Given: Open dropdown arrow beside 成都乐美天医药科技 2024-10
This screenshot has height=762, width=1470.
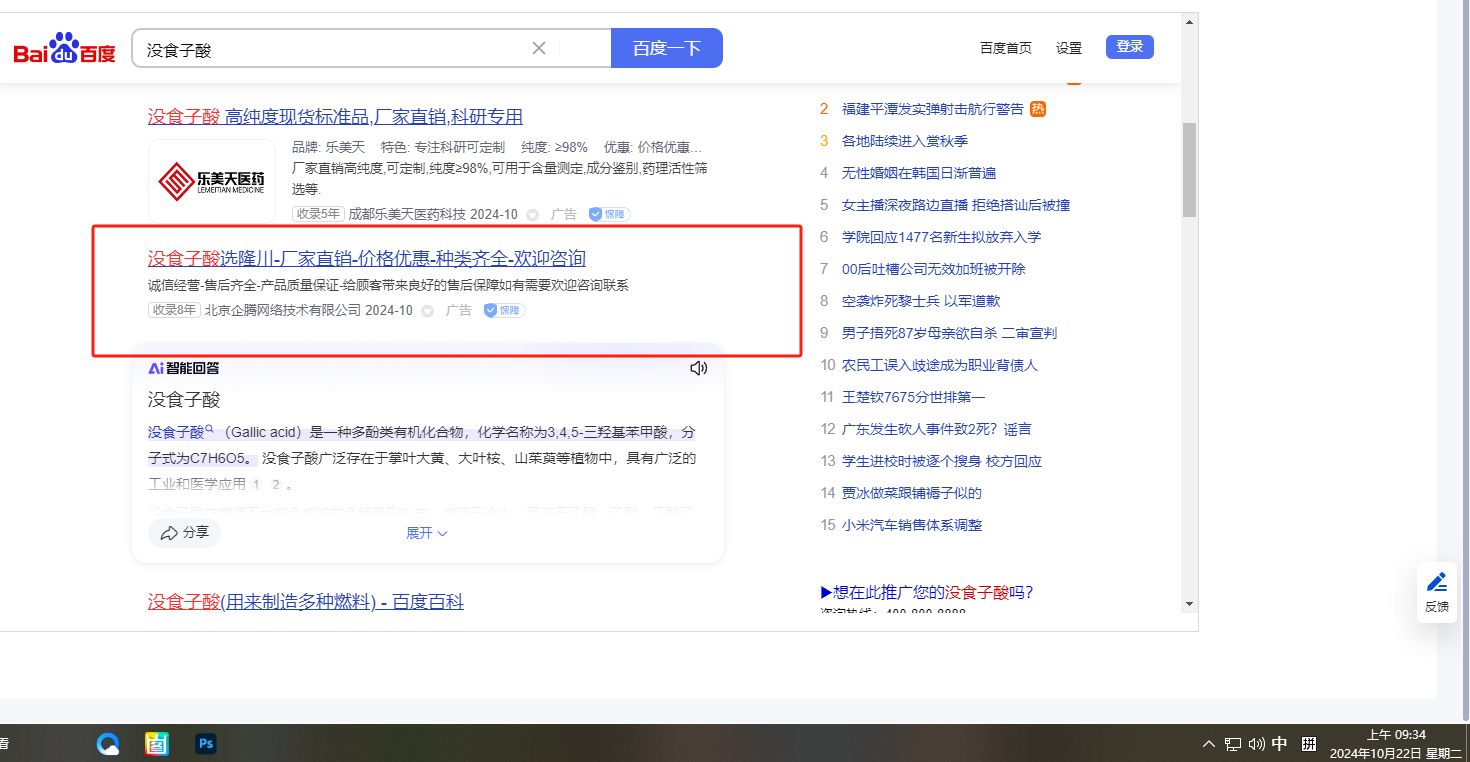Looking at the screenshot, I should [532, 215].
